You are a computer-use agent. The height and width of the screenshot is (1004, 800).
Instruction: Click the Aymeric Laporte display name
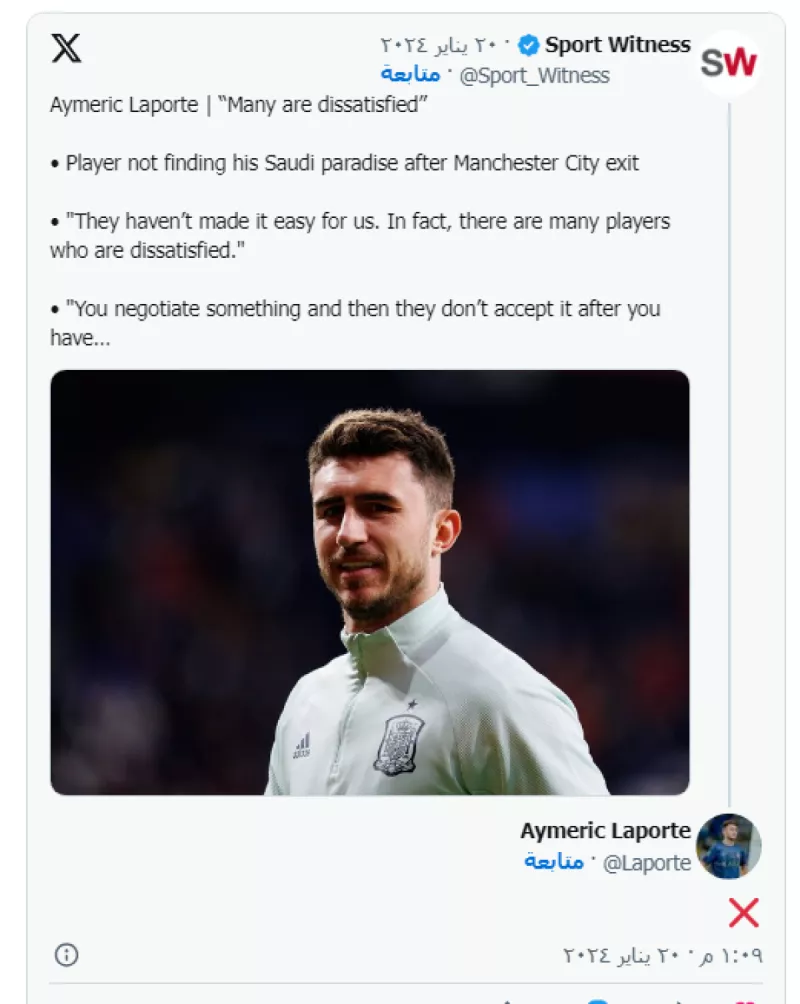pyautogui.click(x=603, y=830)
